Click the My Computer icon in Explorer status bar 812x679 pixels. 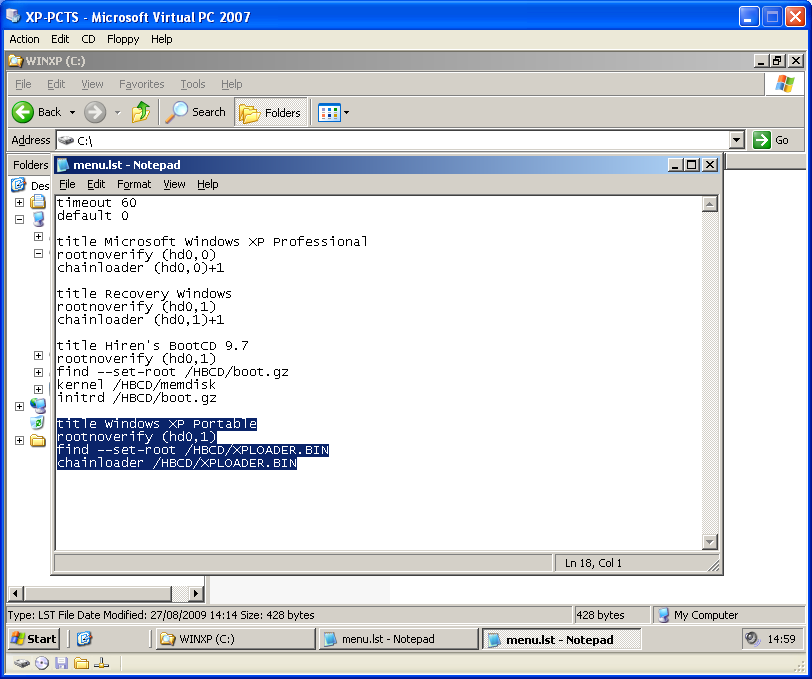(663, 615)
